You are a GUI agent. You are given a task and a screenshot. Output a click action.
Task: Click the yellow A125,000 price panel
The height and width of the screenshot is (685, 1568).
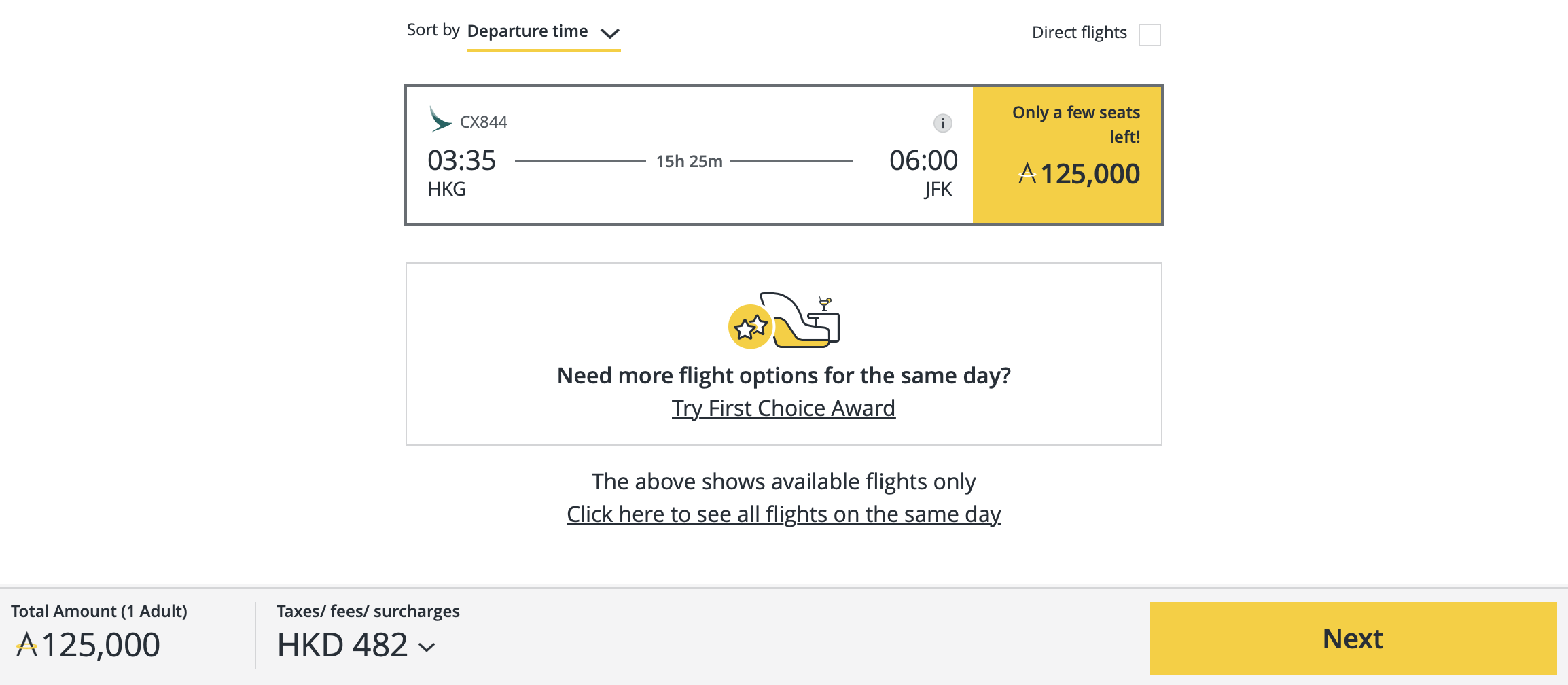[x=1067, y=154]
